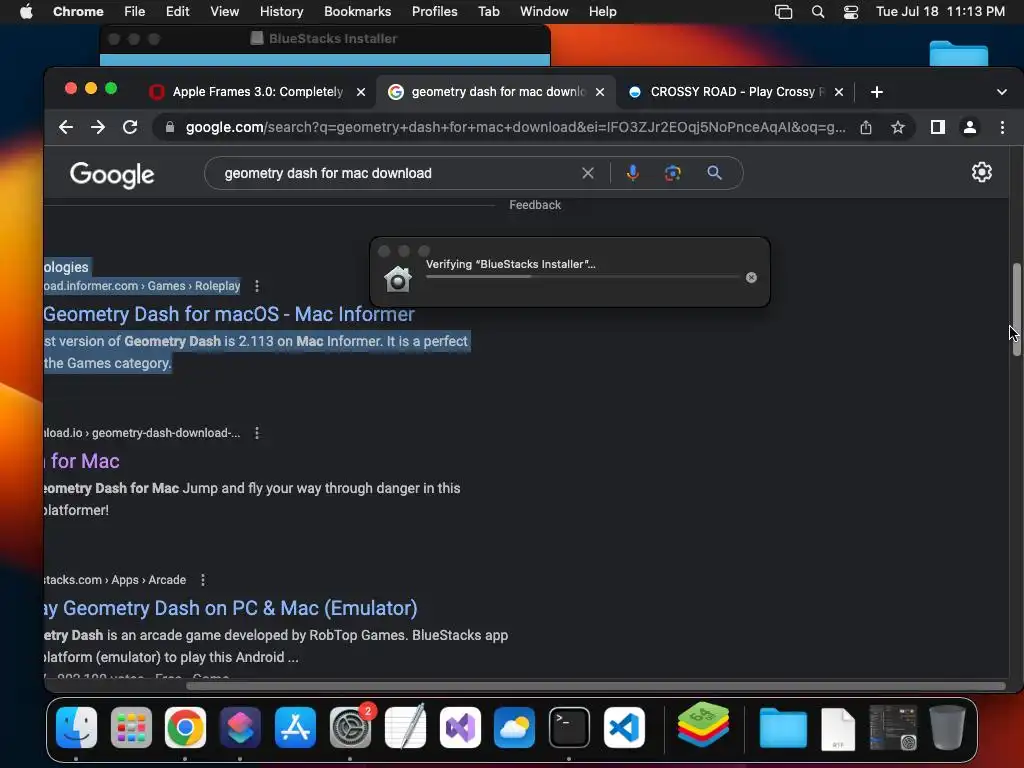Image resolution: width=1024 pixels, height=768 pixels.
Task: Go to Google homepage via logo
Action: [112, 174]
